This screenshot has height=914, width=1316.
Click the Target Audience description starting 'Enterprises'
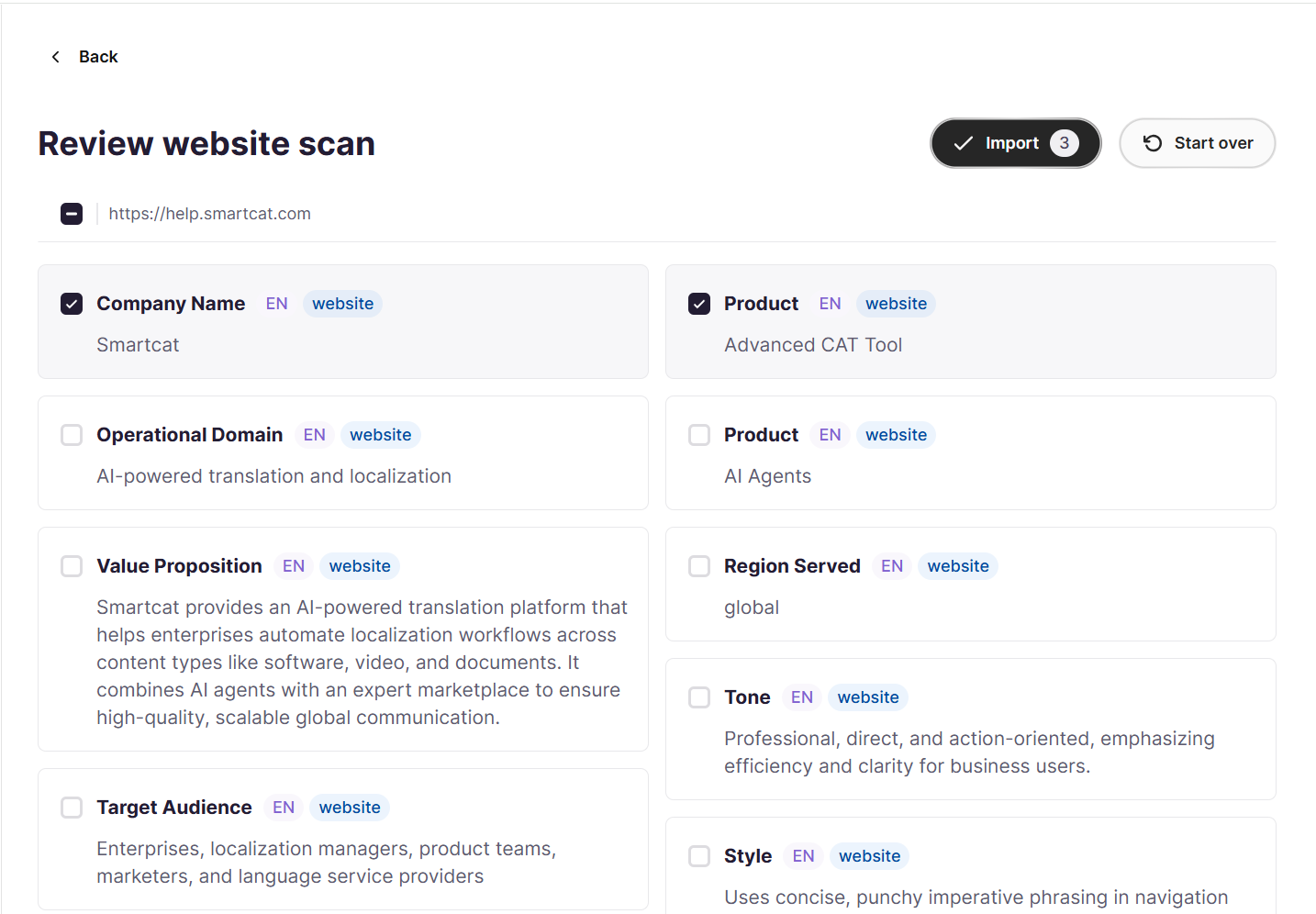(327, 863)
